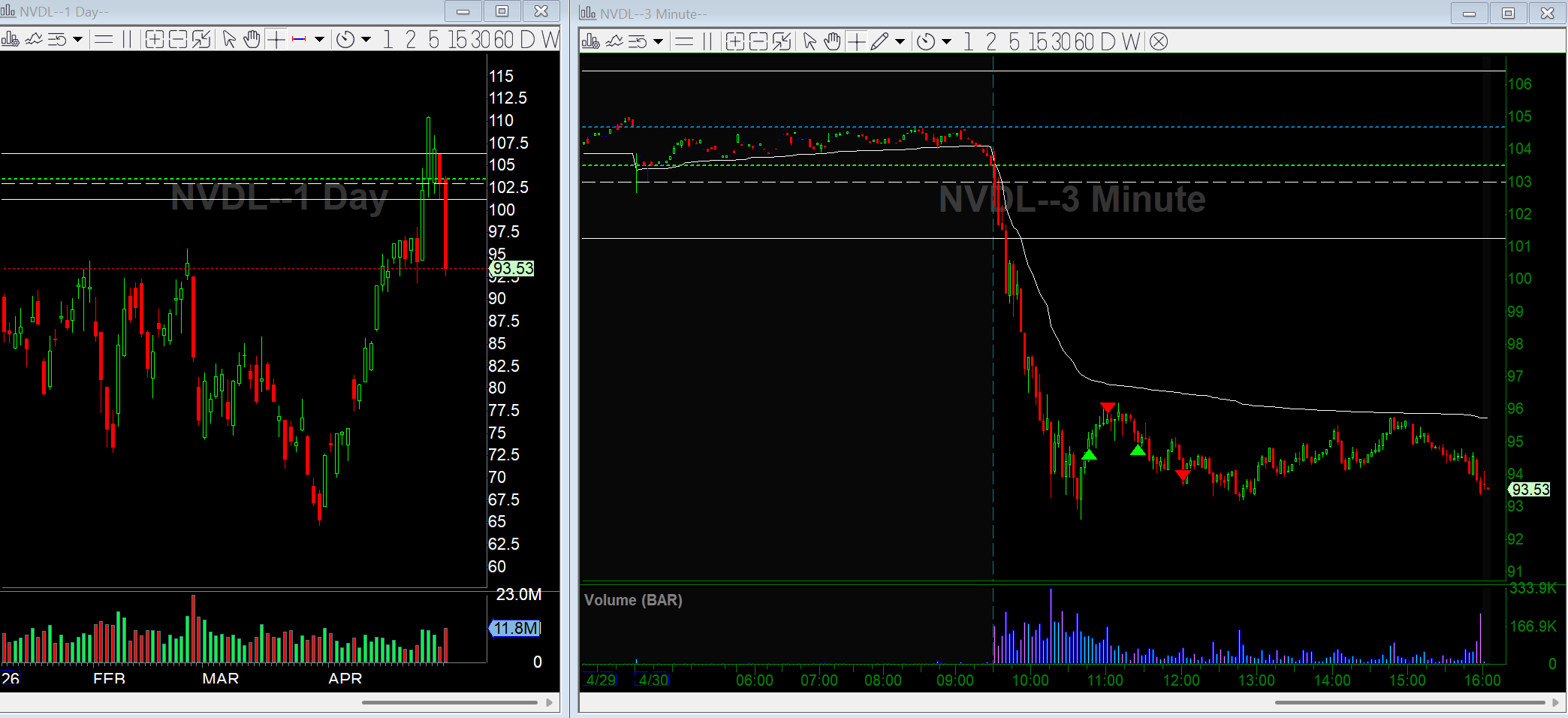1568x718 pixels.
Task: Click the timer interval icon in 3 Minute window
Action: tap(926, 42)
